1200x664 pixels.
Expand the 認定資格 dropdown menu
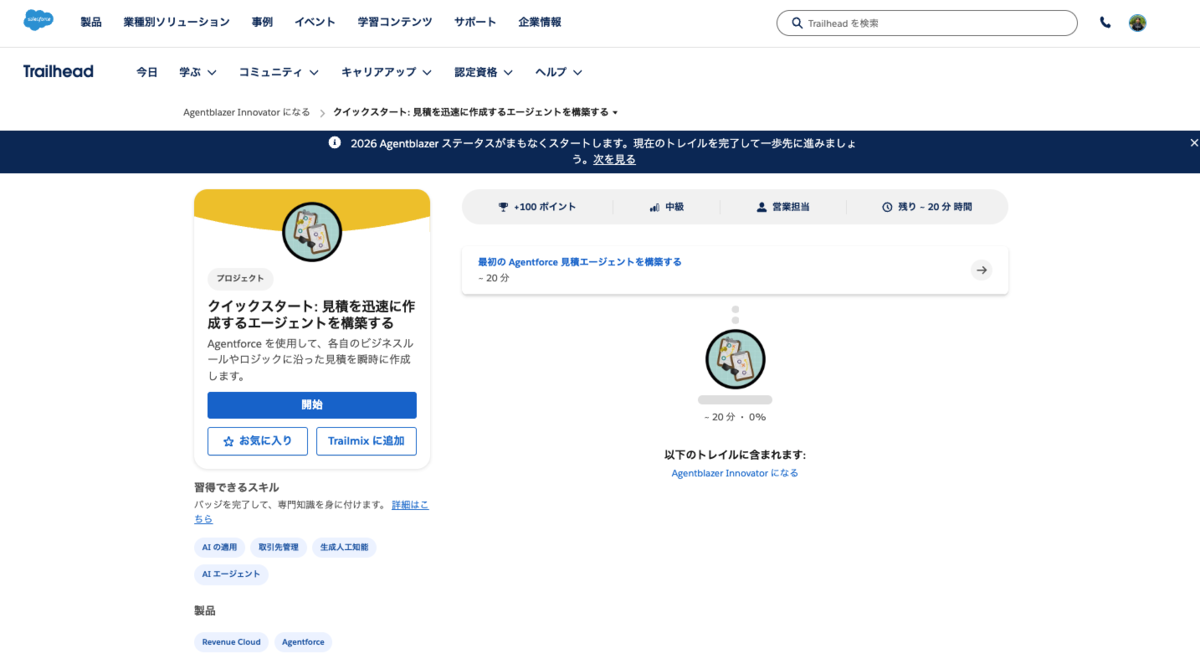[484, 72]
